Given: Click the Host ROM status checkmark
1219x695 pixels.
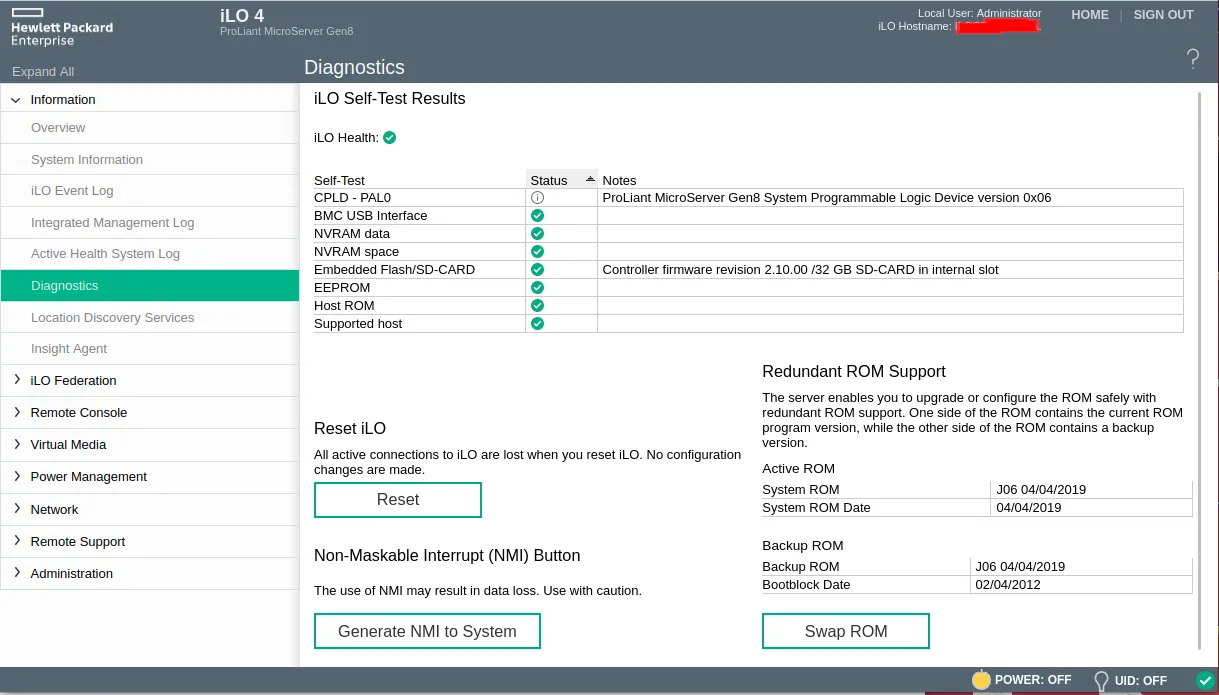Looking at the screenshot, I should [537, 306].
